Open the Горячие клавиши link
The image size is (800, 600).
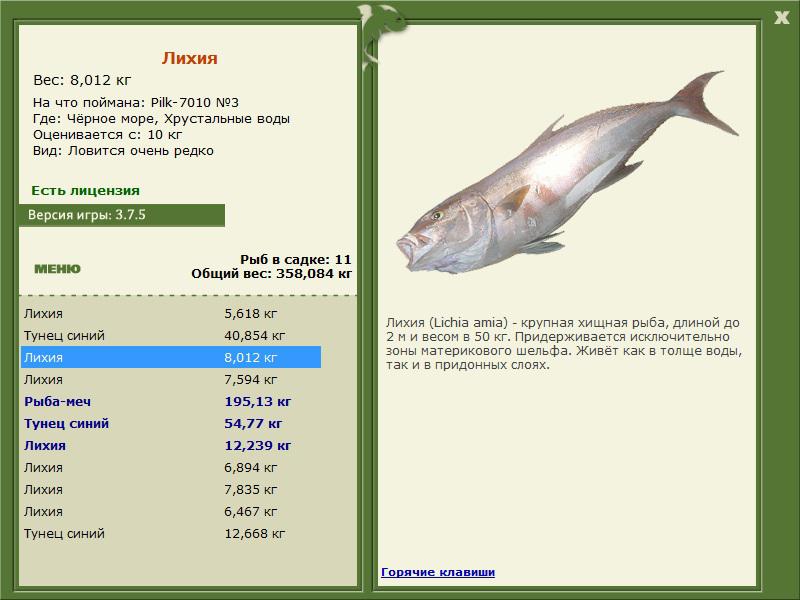(438, 572)
